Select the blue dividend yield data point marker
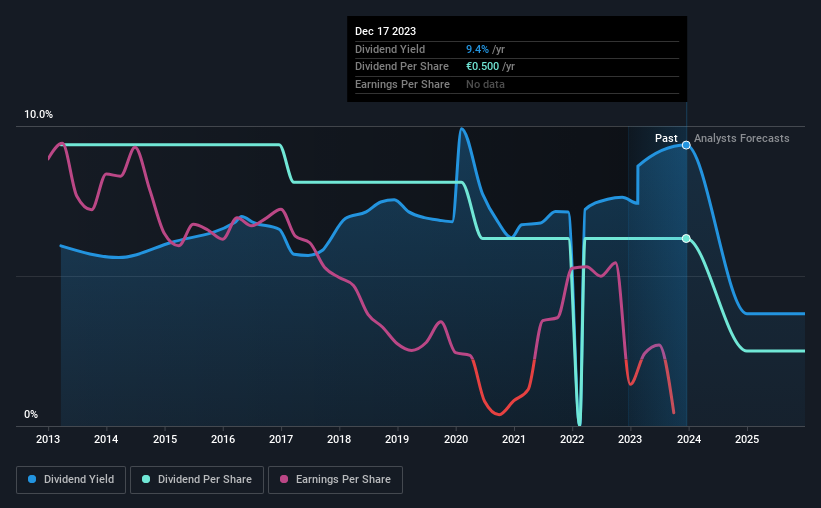Image resolution: width=821 pixels, height=508 pixels. click(x=686, y=145)
